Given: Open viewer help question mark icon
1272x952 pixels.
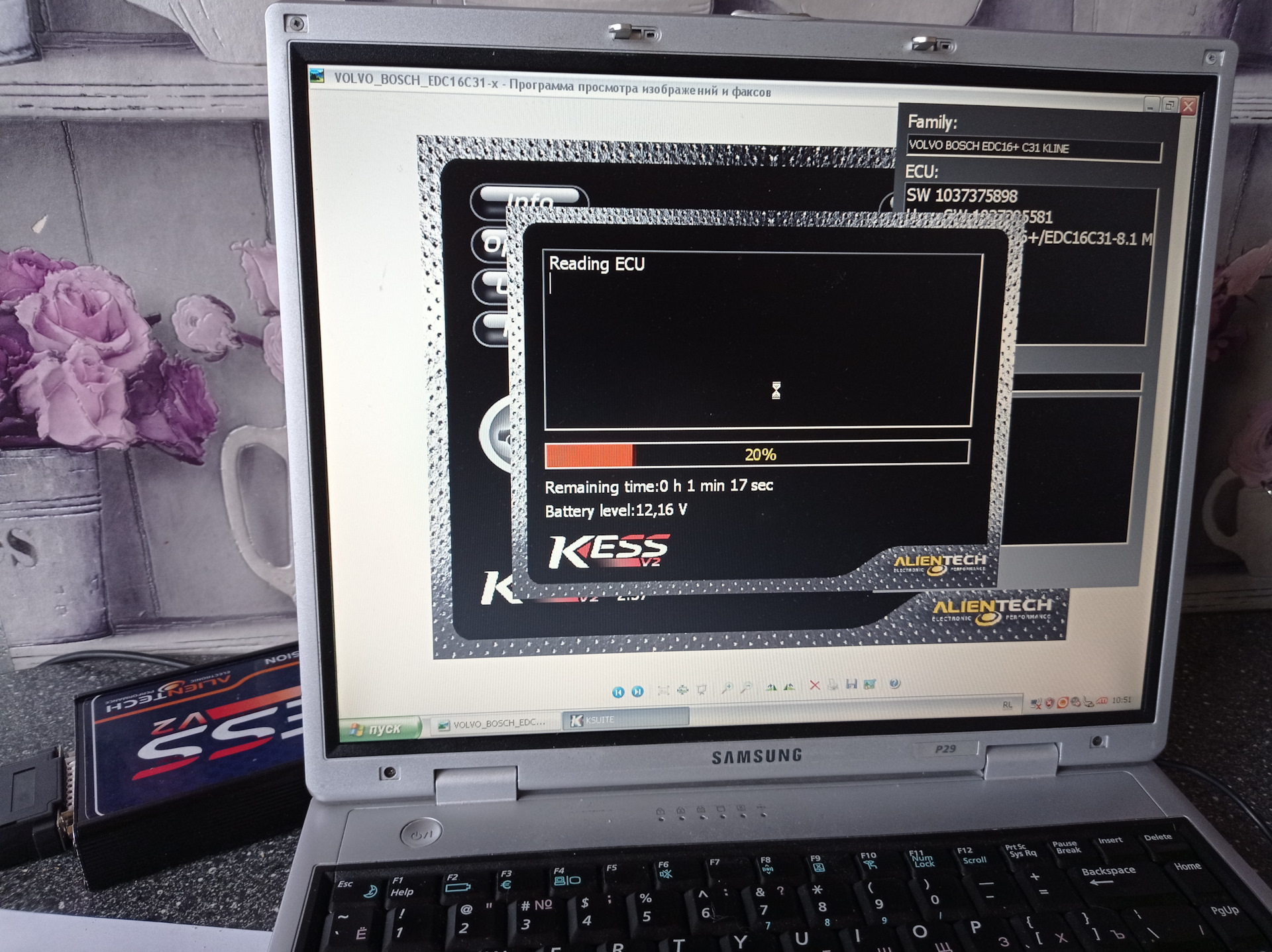Looking at the screenshot, I should point(894,683).
